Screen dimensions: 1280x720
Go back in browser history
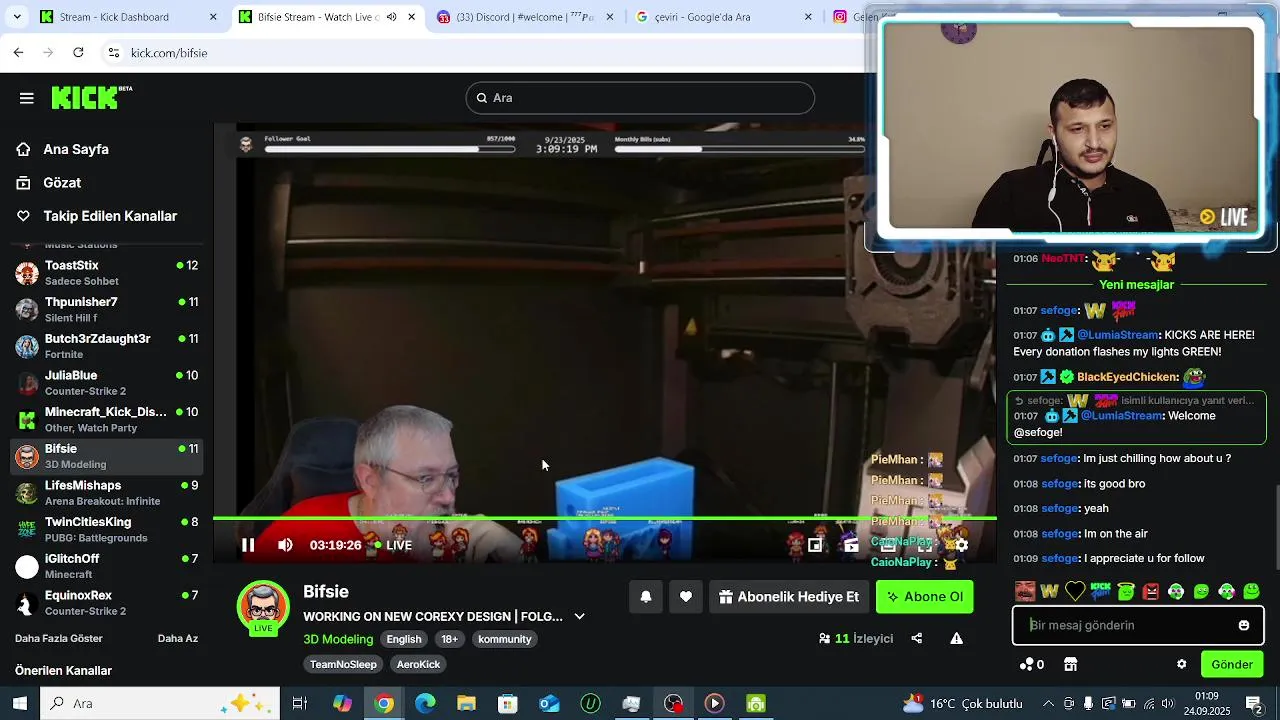tap(18, 52)
